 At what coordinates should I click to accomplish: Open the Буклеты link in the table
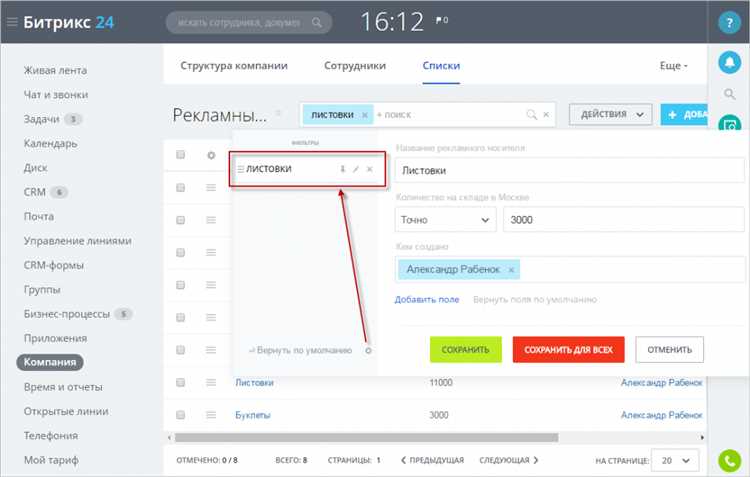coord(253,415)
